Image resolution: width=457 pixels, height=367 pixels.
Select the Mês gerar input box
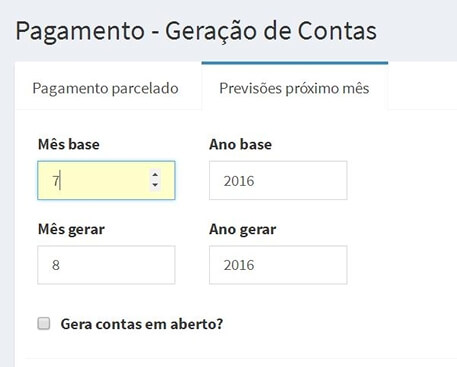click(106, 265)
